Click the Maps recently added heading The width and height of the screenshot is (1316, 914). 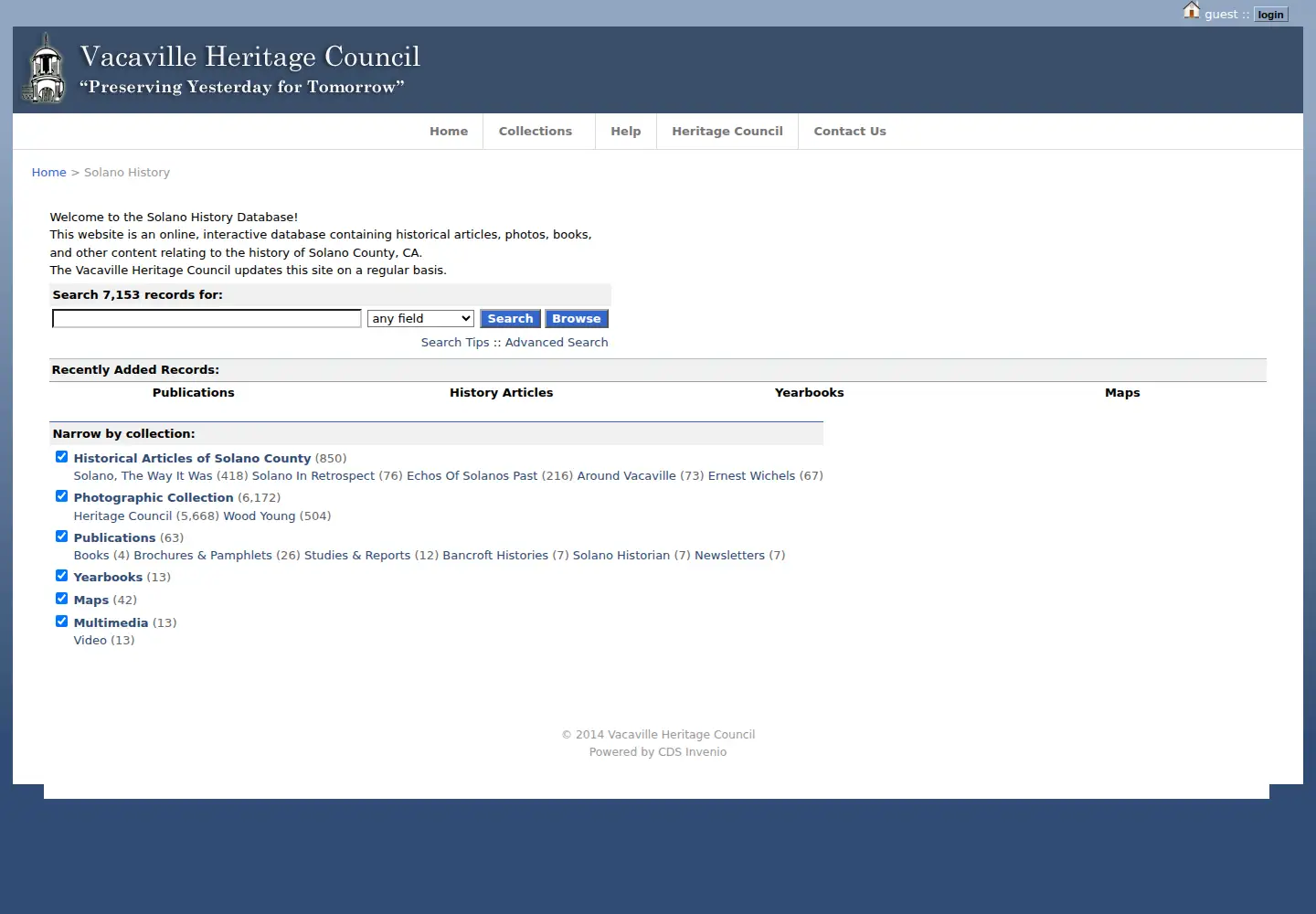[1122, 393]
